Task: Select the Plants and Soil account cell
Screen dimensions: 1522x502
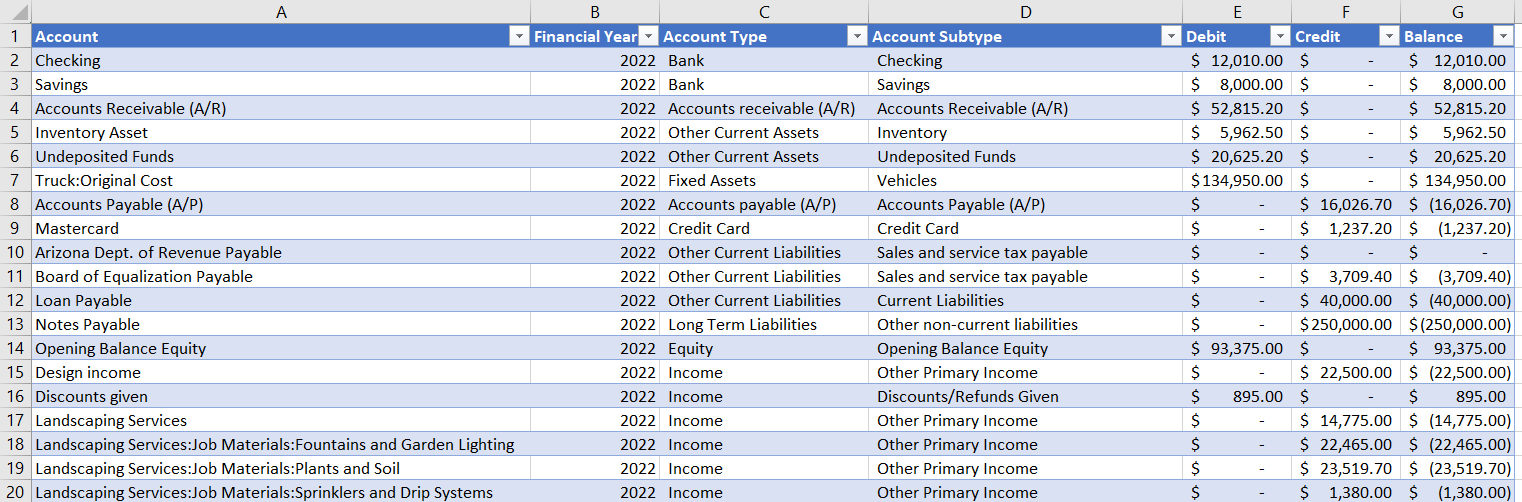Action: 281,468
